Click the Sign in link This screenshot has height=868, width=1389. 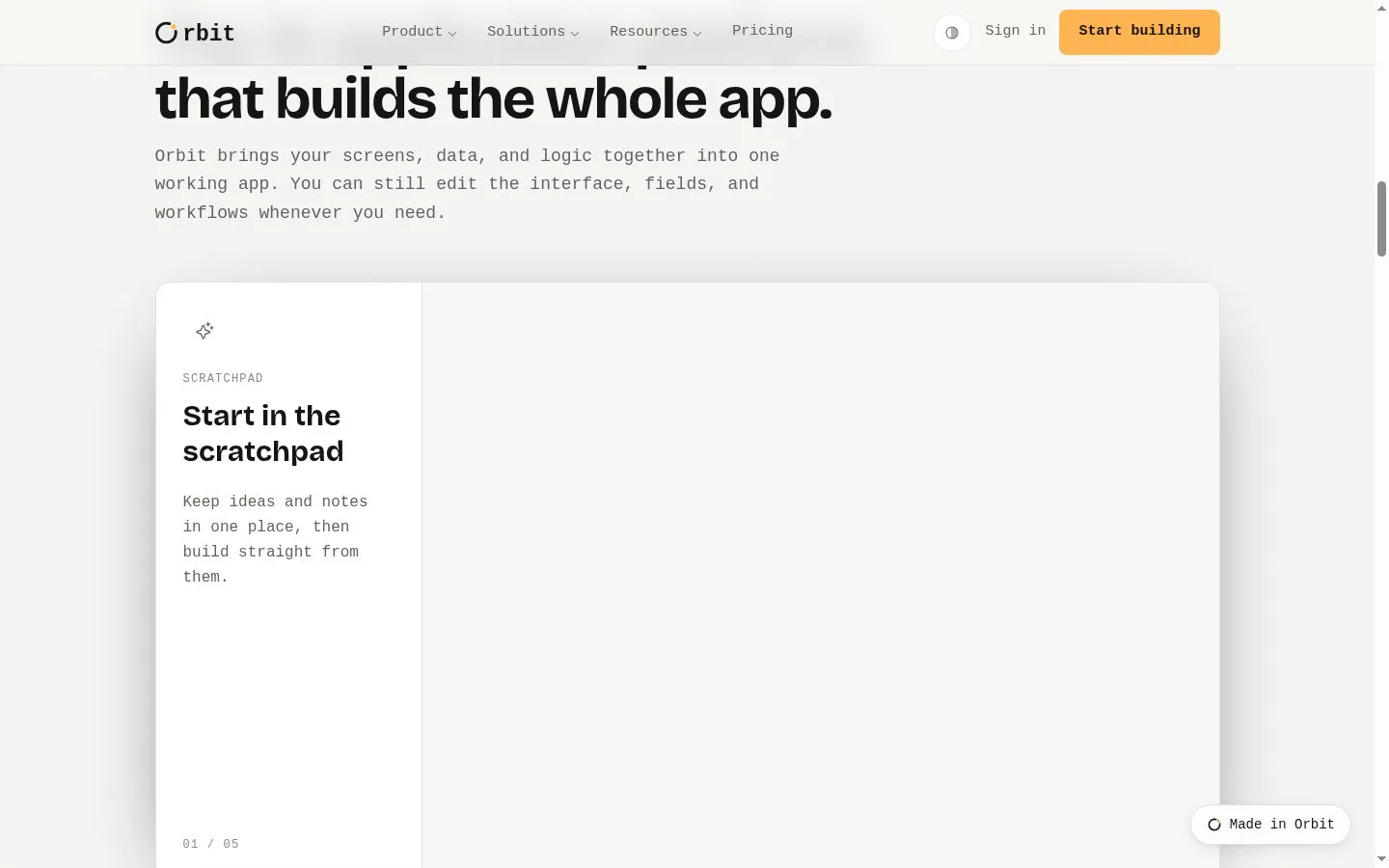click(x=1015, y=31)
